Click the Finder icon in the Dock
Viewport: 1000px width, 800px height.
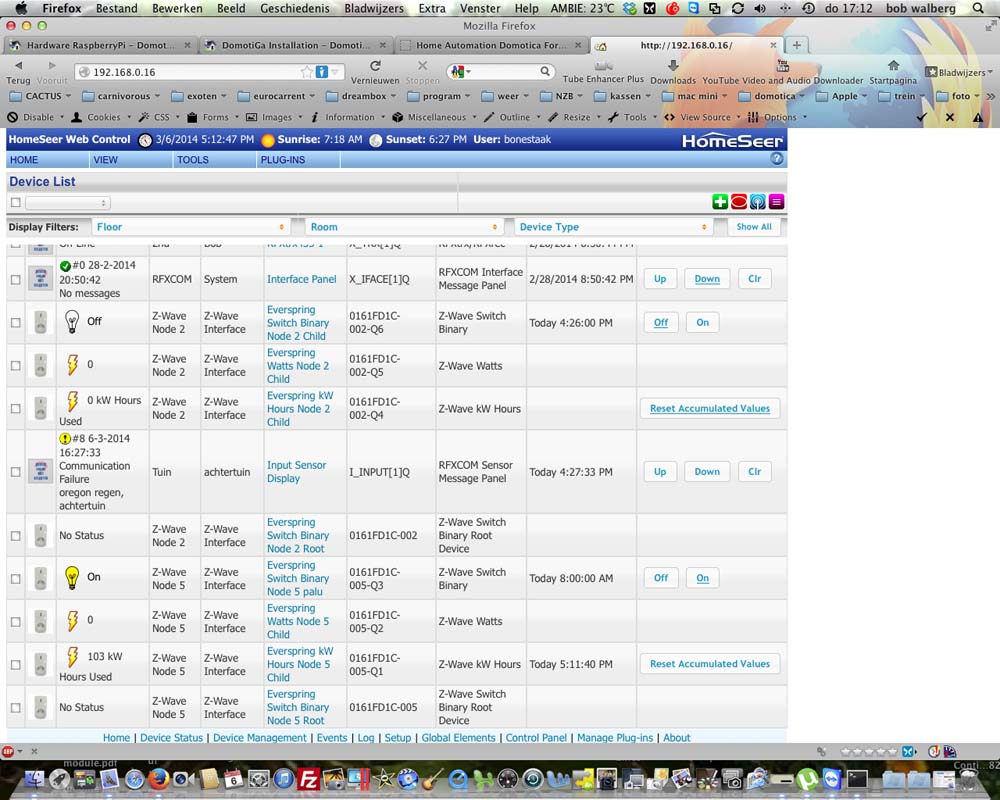coord(34,779)
